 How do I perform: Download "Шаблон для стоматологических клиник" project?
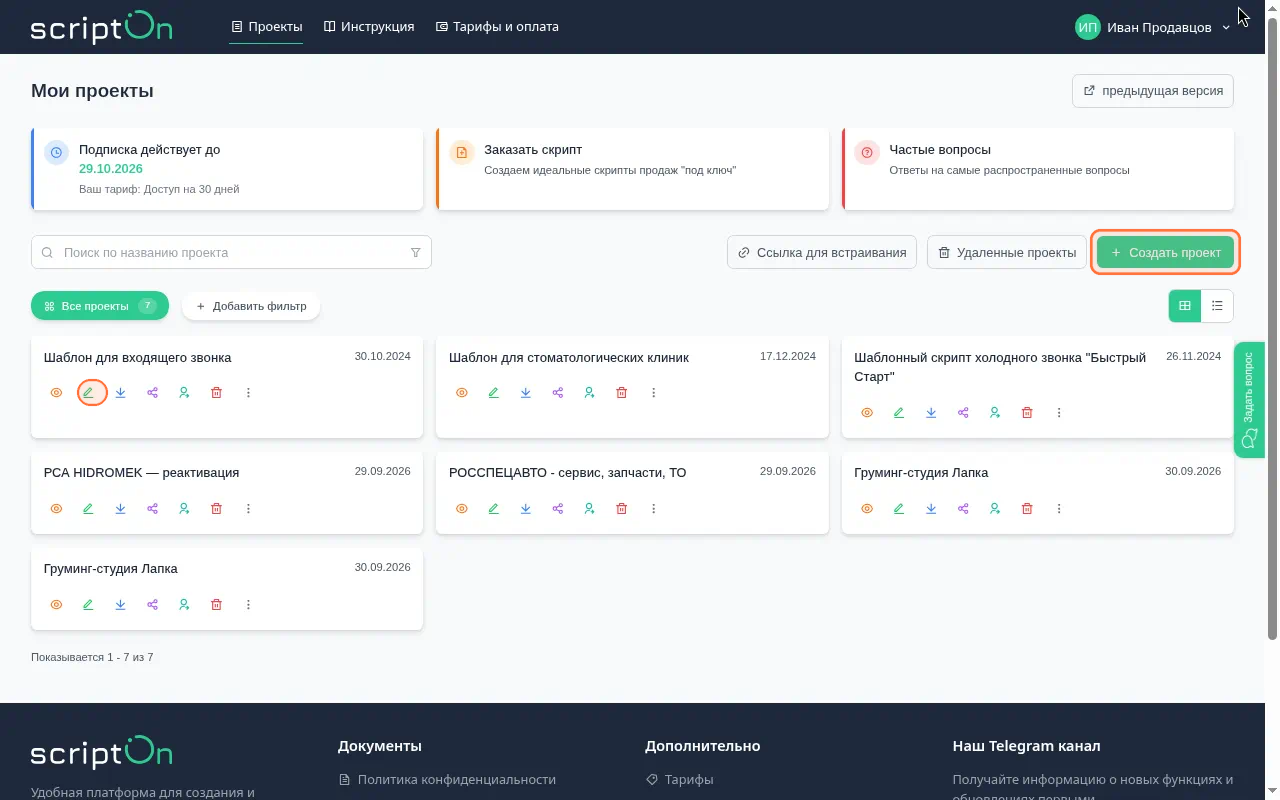tap(526, 393)
